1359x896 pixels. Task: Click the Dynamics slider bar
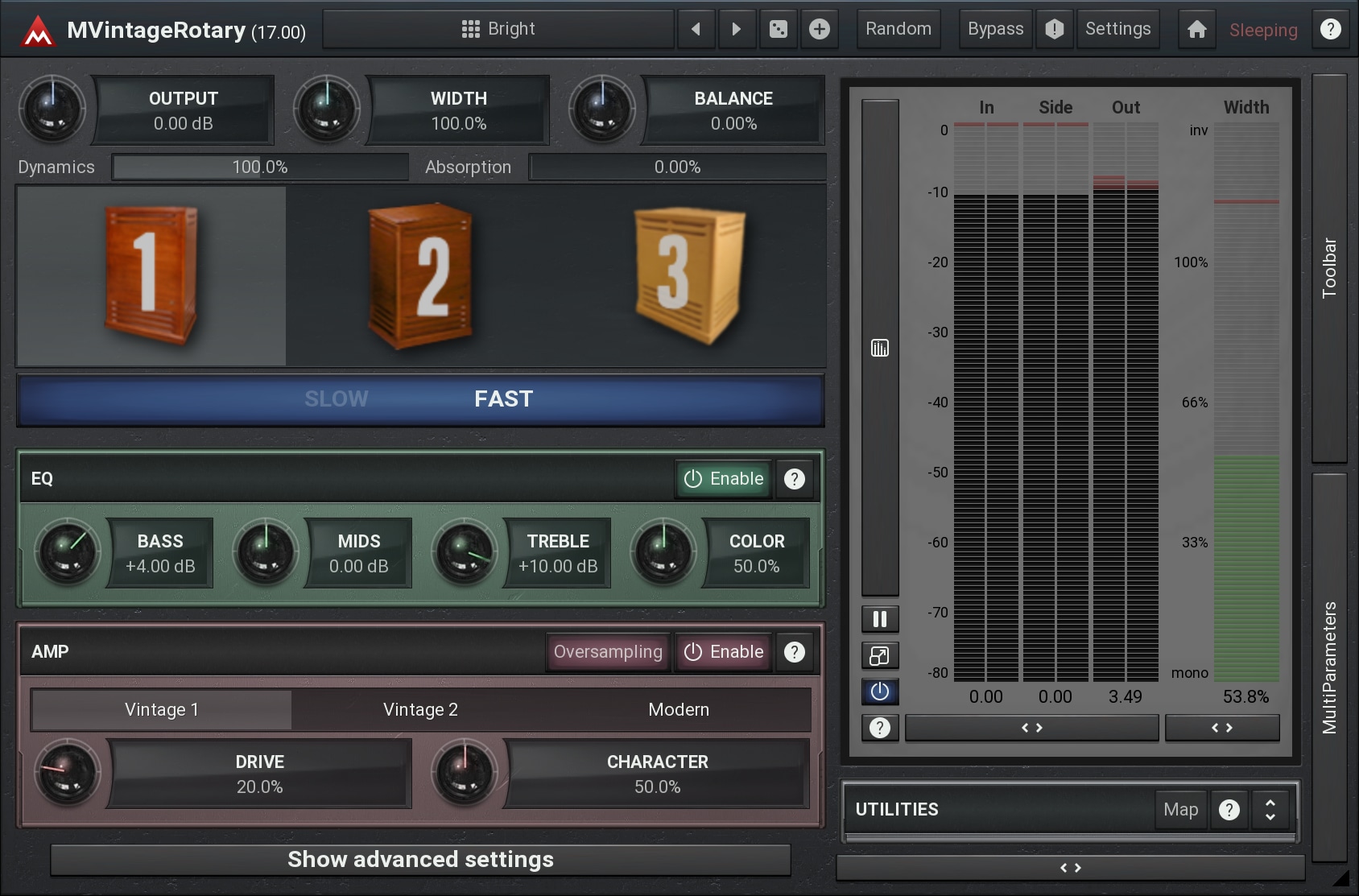coord(260,167)
